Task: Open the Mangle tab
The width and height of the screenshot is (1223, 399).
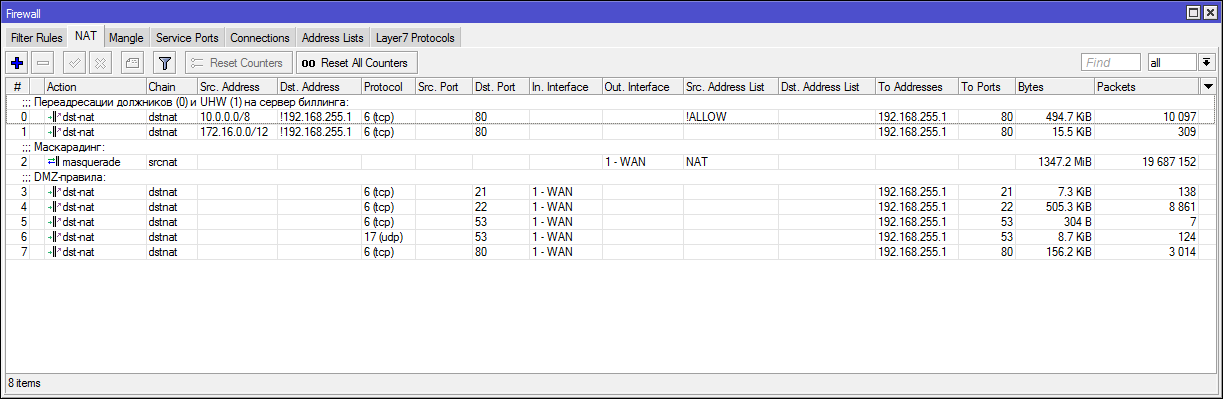Action: pos(127,38)
